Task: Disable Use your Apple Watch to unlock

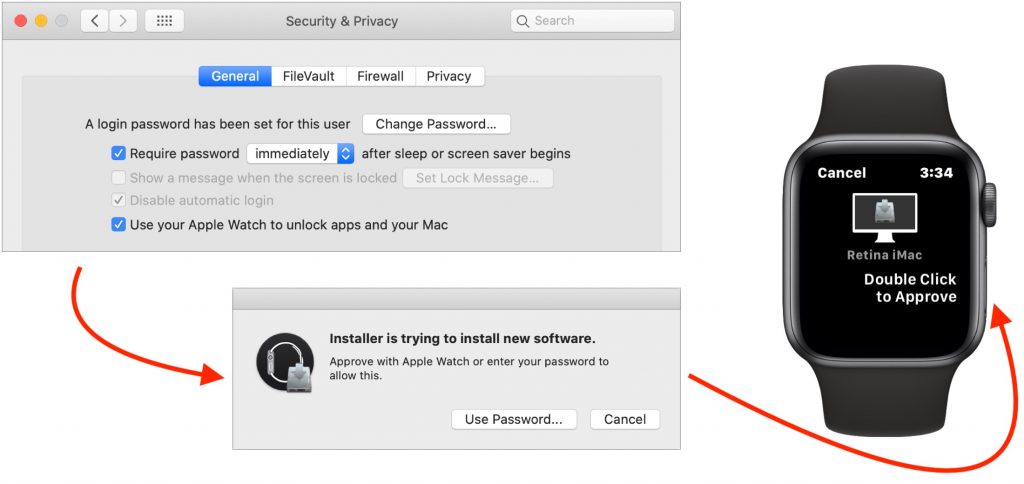Action: [119, 225]
